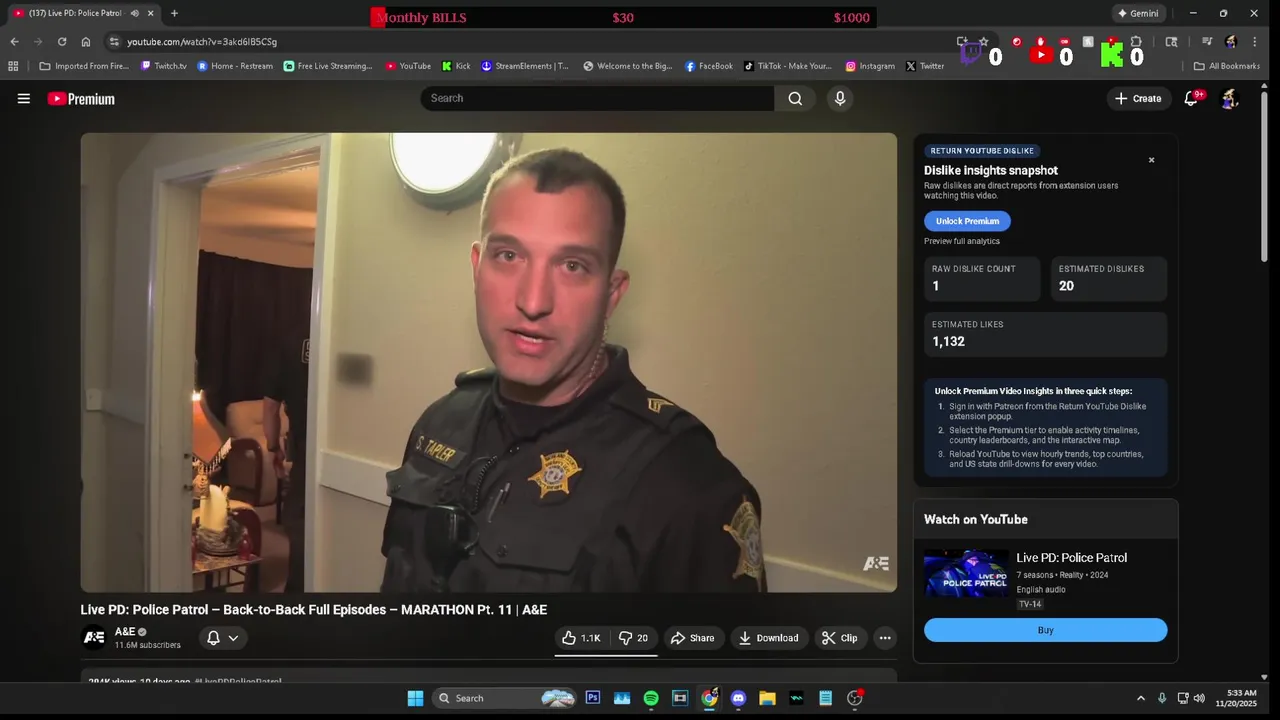1280x720 pixels.
Task: Open the Live PD: Police Patrol thumbnail
Action: point(966,574)
